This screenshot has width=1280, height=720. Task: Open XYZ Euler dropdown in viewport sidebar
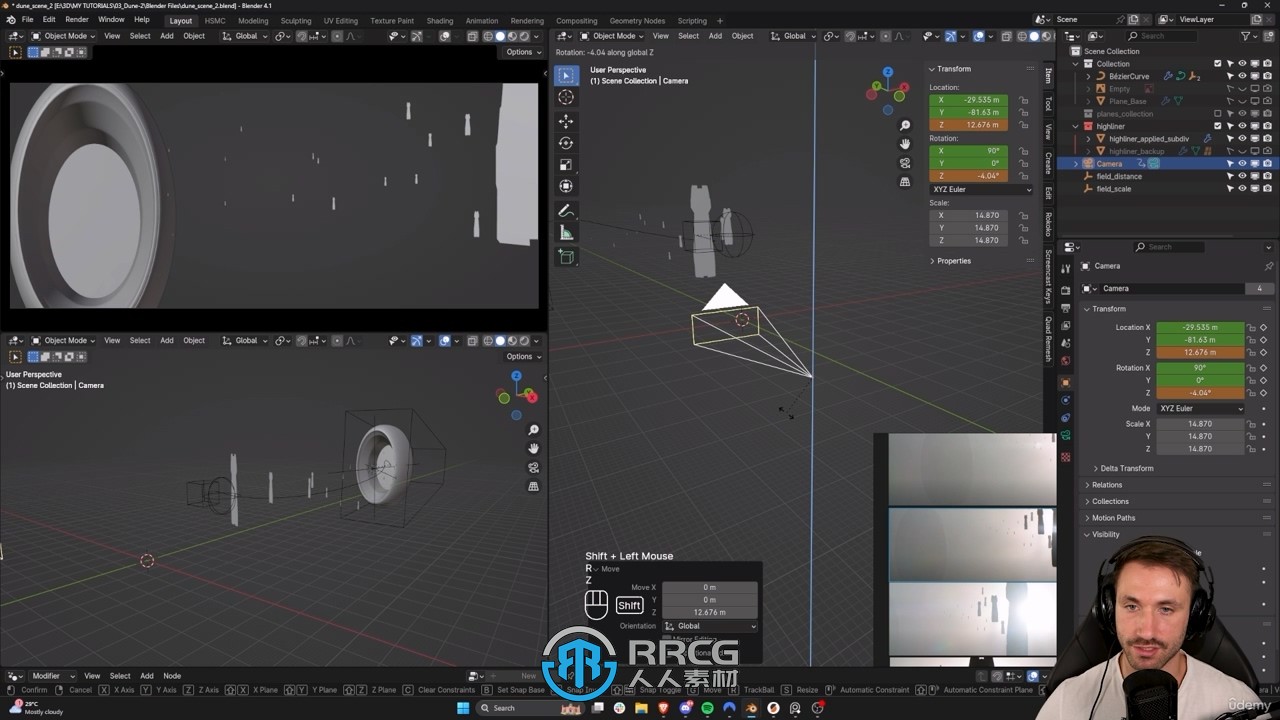(x=981, y=189)
